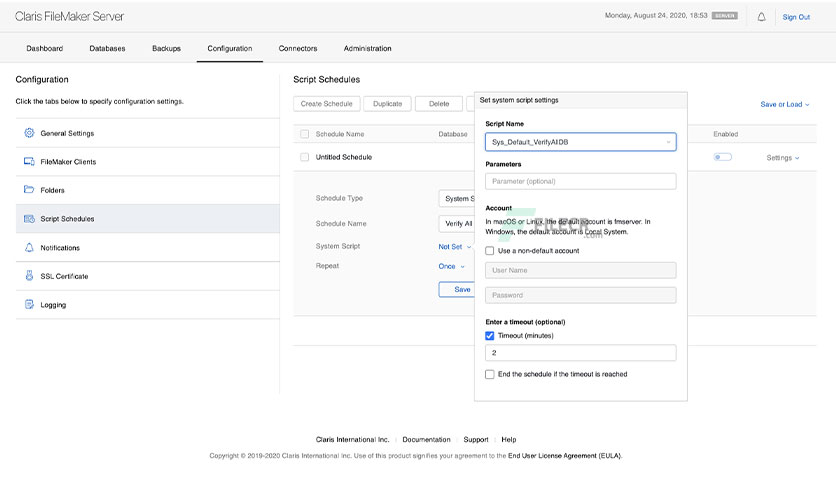Click the Untitled Schedule row name
The width and height of the screenshot is (836, 484).
(343, 157)
